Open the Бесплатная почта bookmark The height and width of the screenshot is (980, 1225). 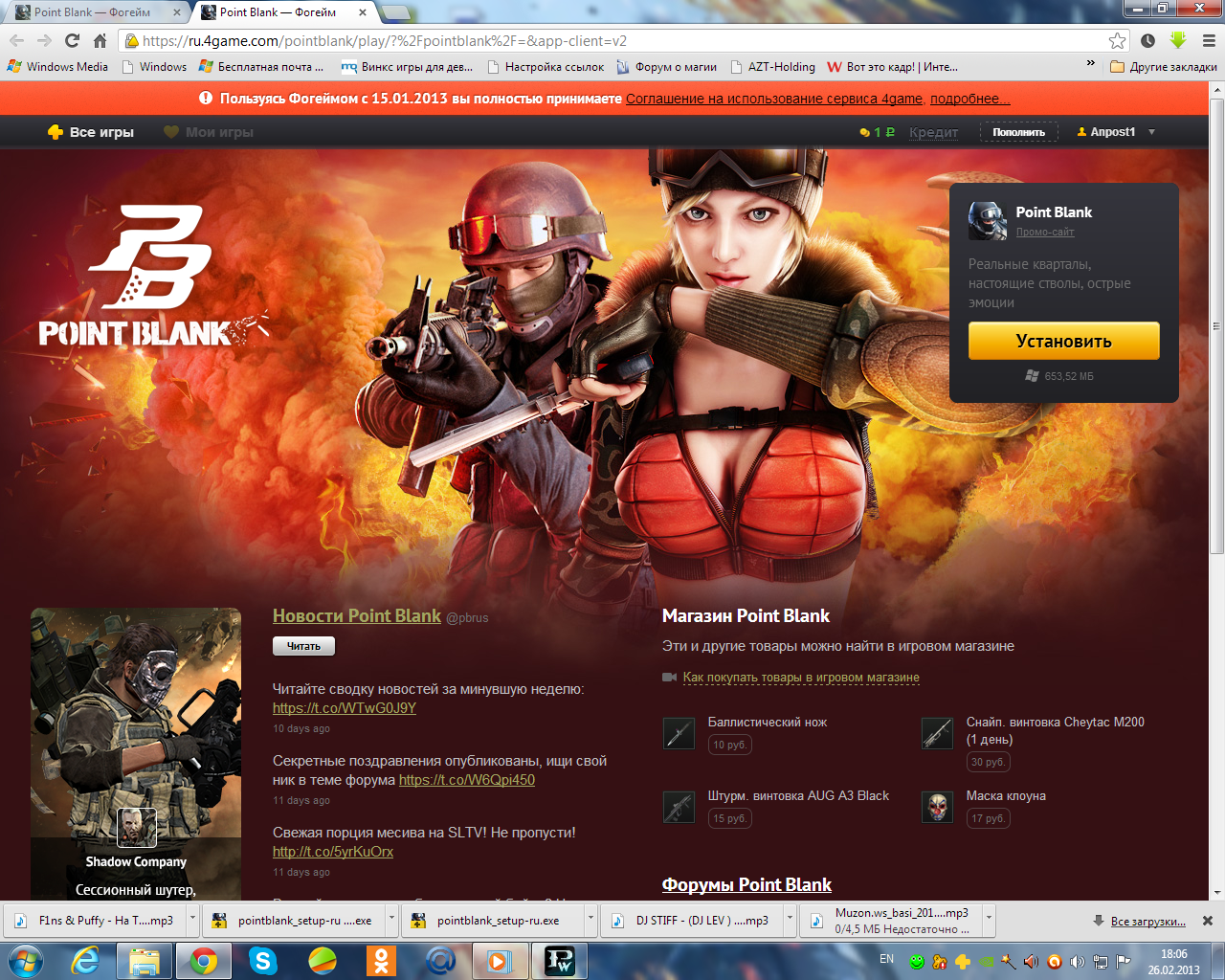pyautogui.click(x=261, y=67)
